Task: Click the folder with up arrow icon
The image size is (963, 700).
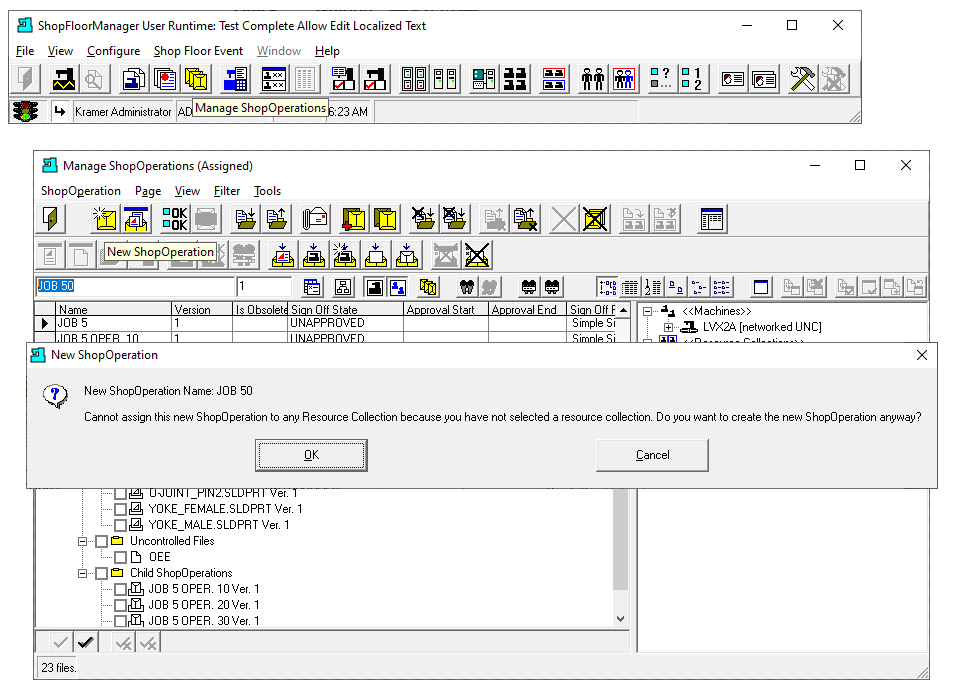Action: coord(276,219)
